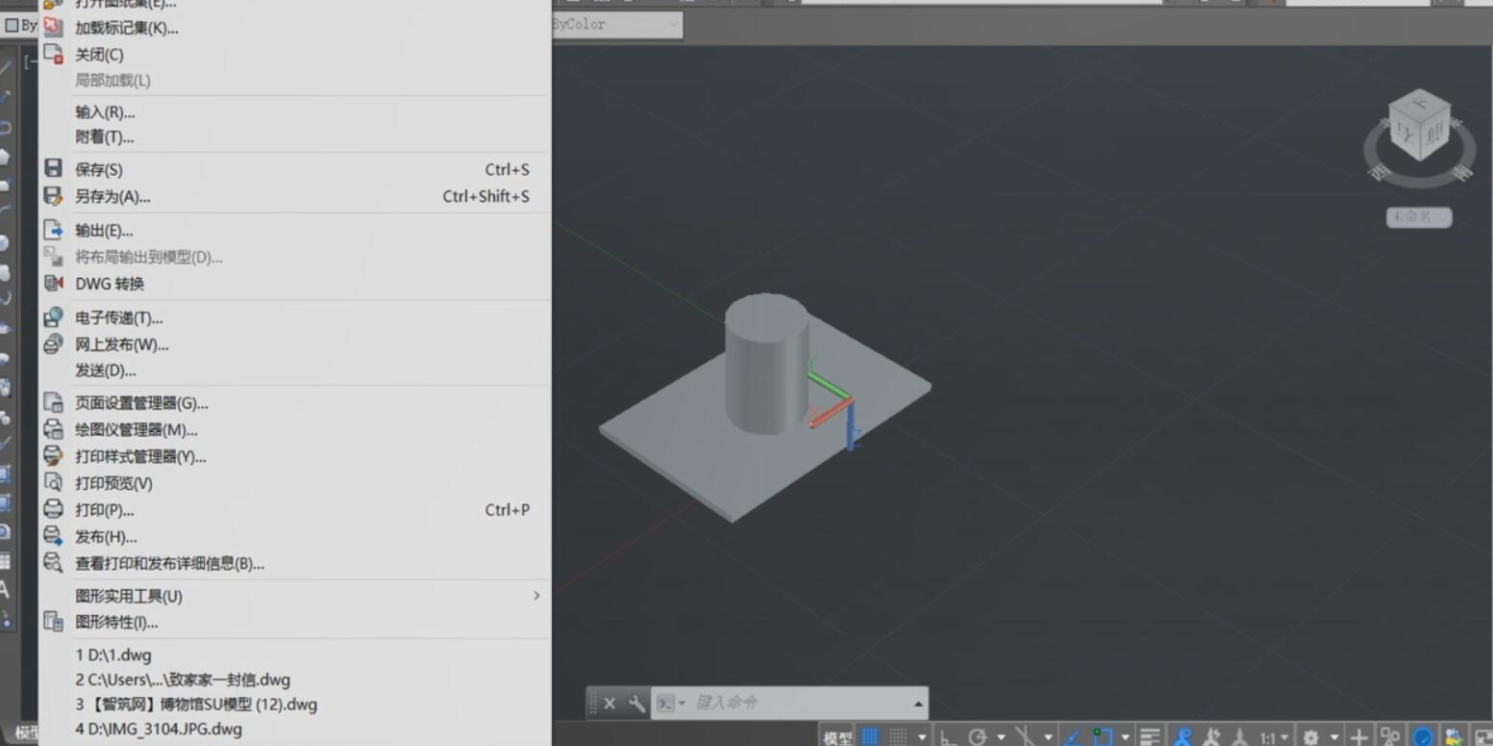1493x746 pixels.
Task: Click the DWG 转换 convert icon
Action: 53,283
